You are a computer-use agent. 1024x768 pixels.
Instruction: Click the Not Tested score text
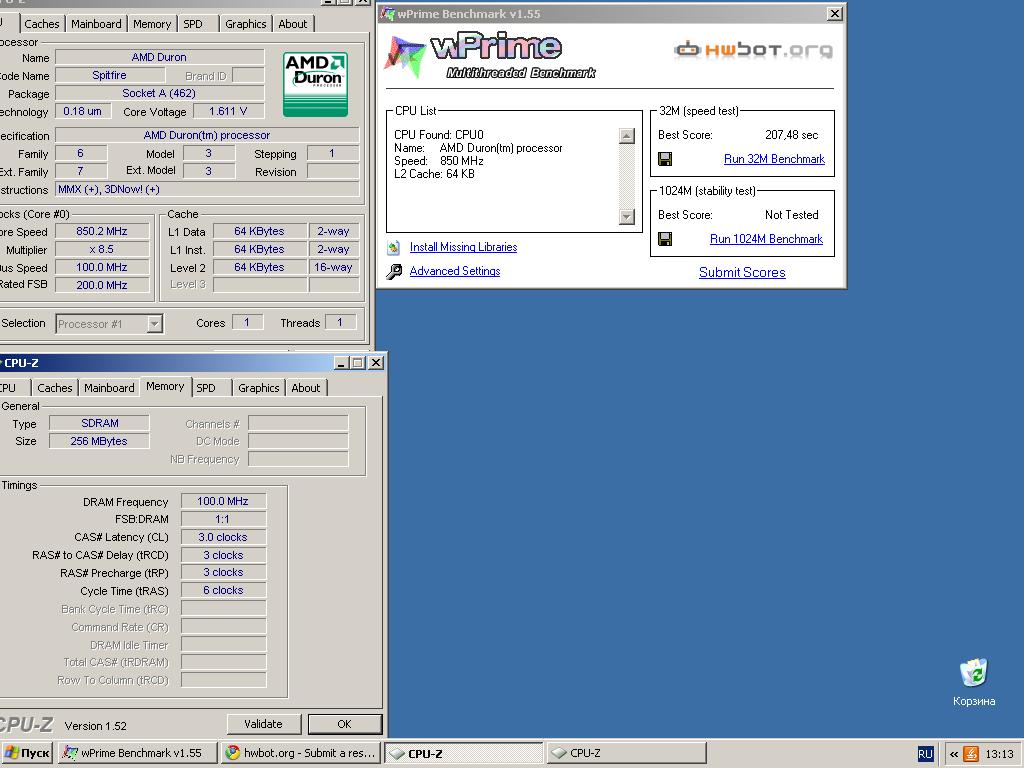point(792,215)
